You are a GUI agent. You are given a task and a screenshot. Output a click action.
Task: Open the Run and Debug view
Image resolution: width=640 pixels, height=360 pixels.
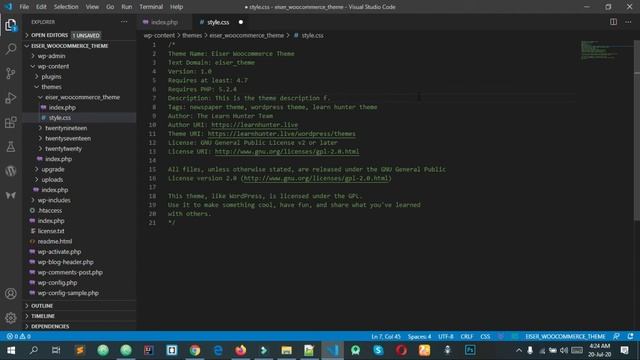(11, 98)
